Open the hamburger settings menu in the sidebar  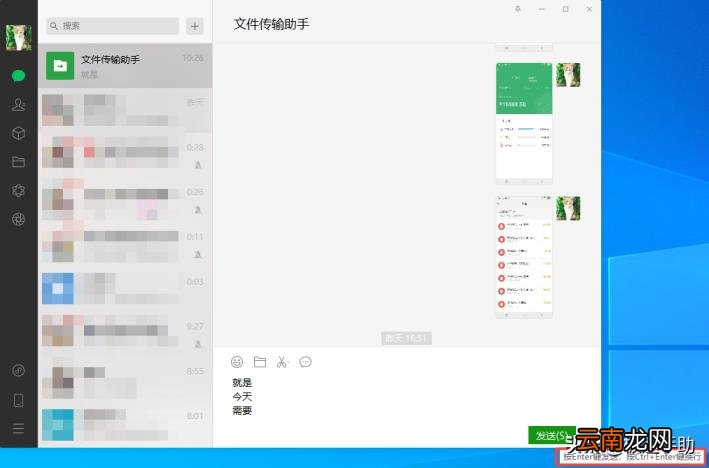tap(19, 428)
